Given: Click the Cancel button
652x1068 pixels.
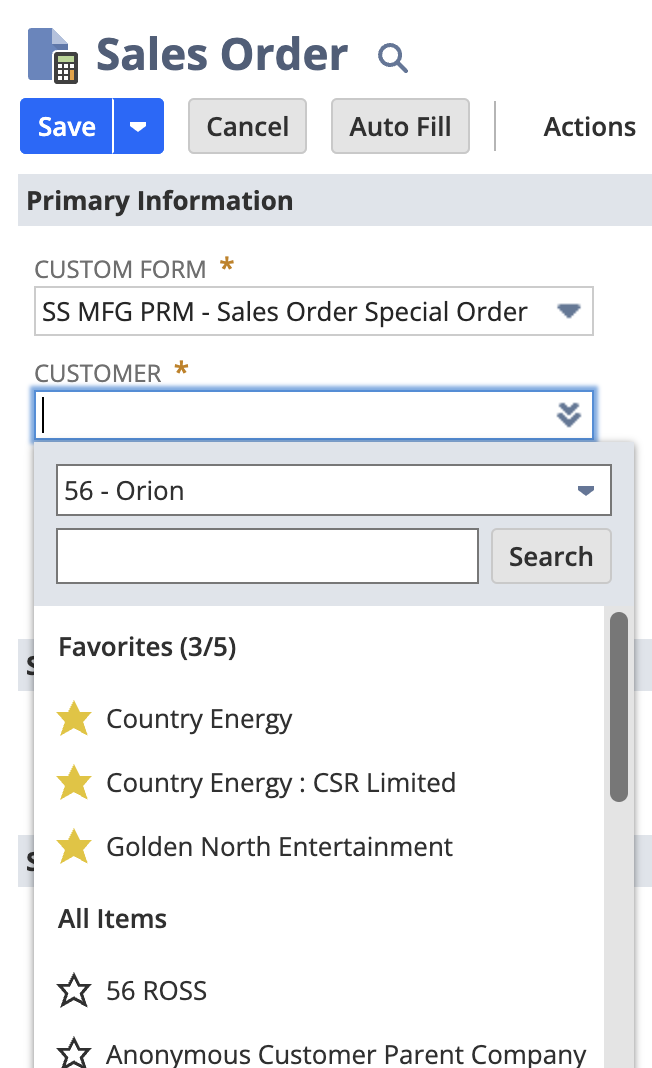Looking at the screenshot, I should [247, 127].
